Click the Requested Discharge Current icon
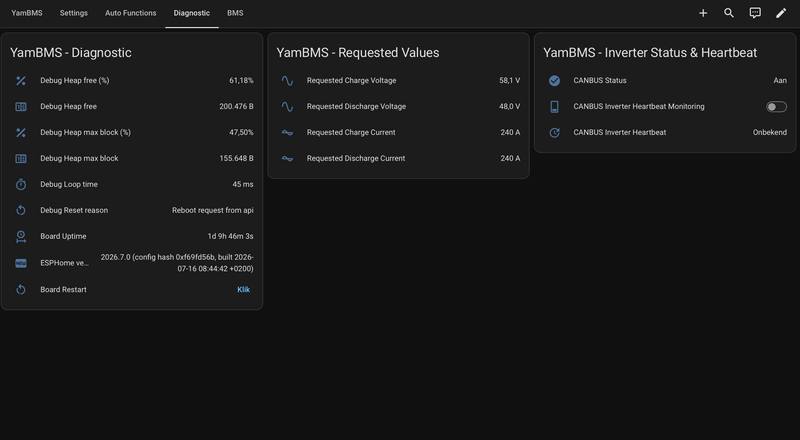800x440 pixels. pyautogui.click(x=287, y=159)
